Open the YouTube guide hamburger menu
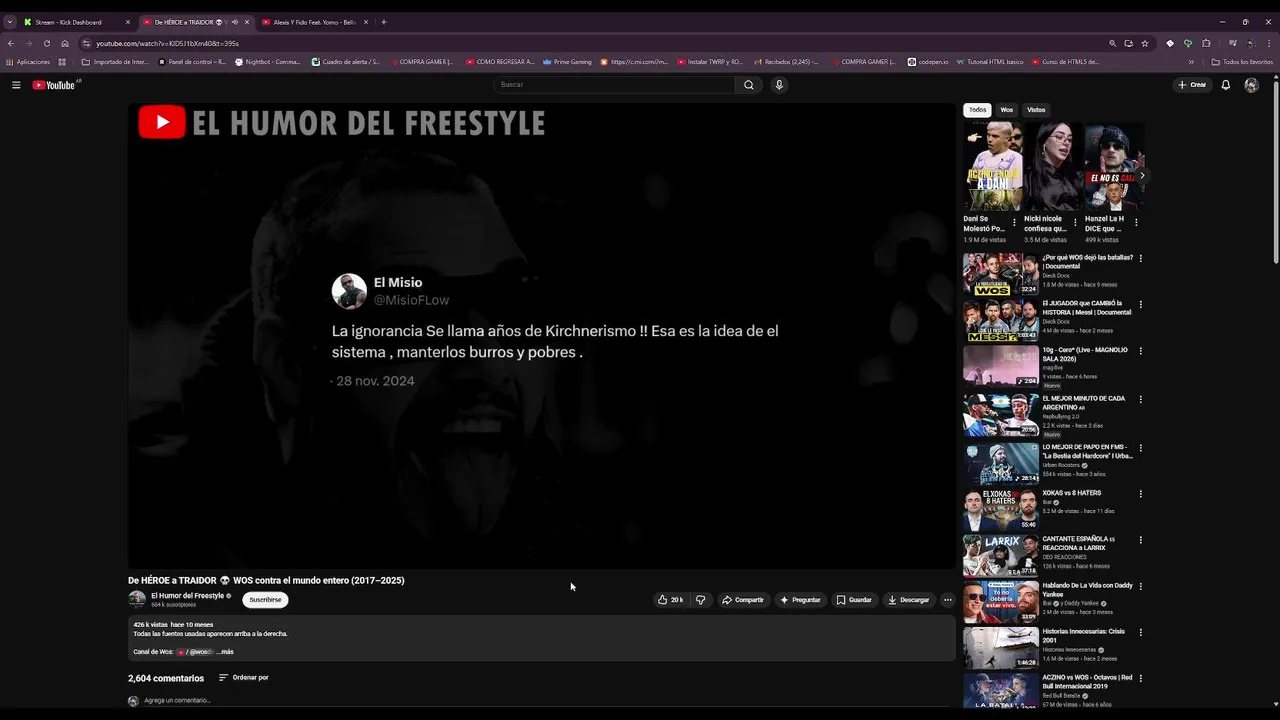This screenshot has width=1280, height=720. tap(16, 85)
